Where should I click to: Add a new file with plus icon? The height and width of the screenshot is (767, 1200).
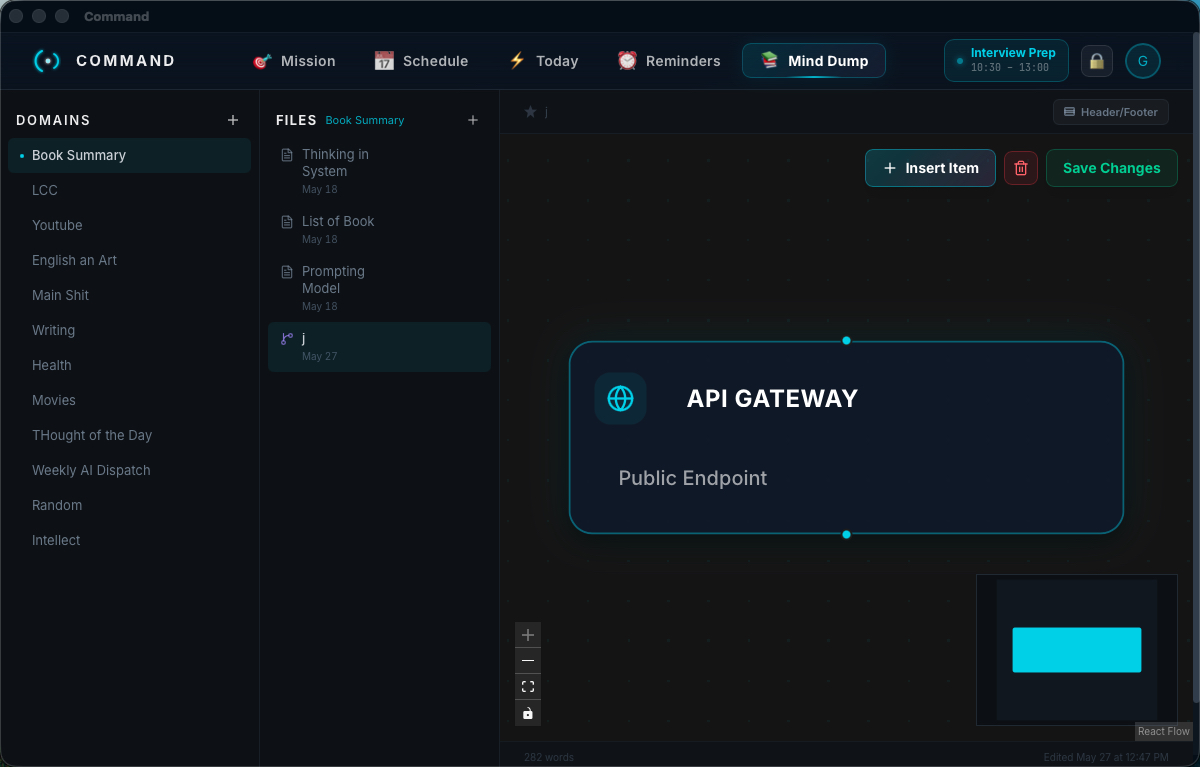tap(473, 120)
